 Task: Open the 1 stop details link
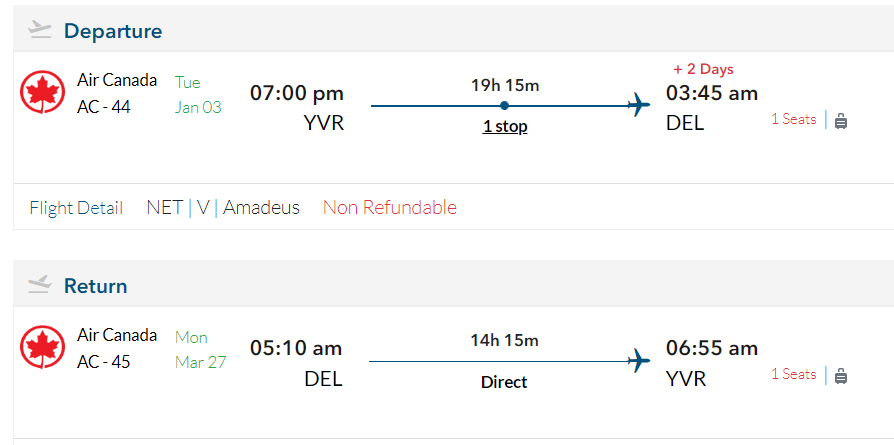tap(505, 127)
